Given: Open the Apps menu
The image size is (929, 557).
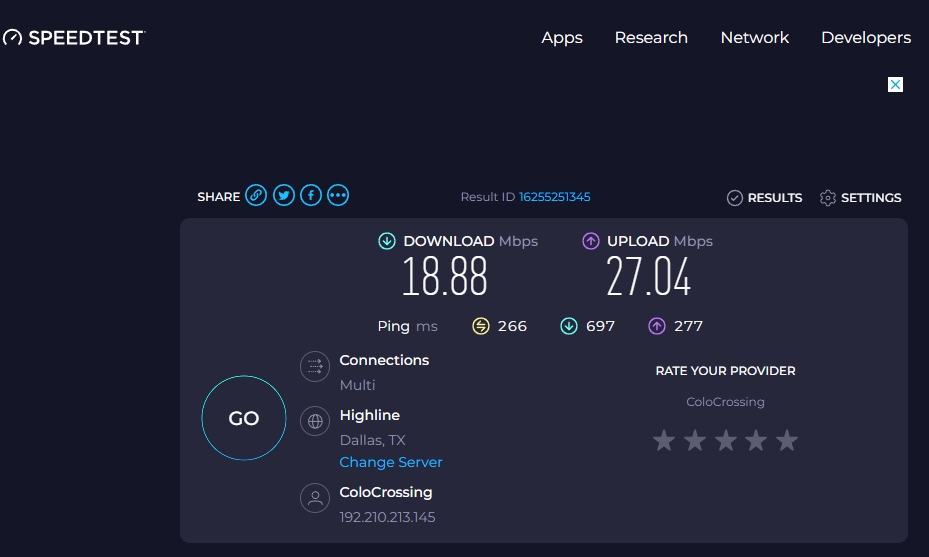Looking at the screenshot, I should coord(562,38).
